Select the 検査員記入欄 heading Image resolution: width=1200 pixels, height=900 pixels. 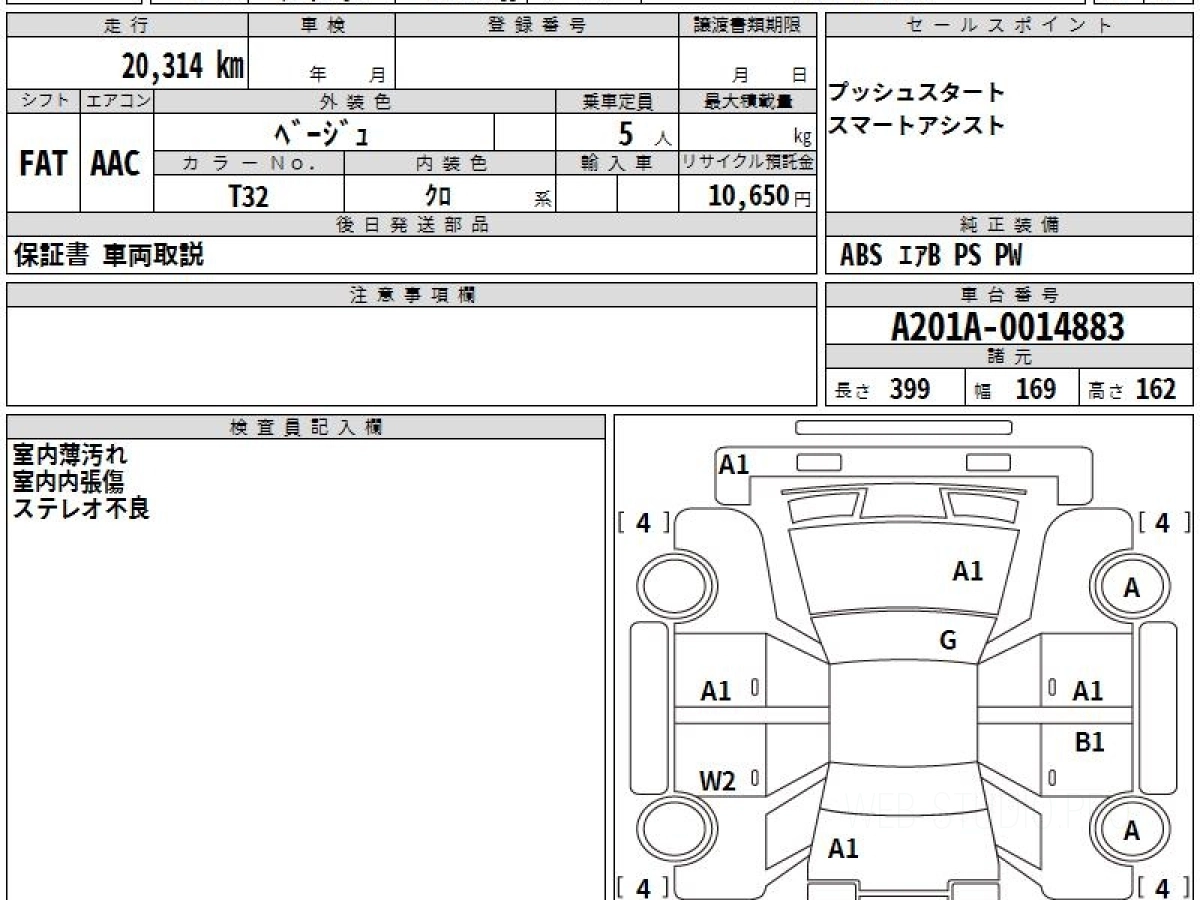(x=306, y=427)
